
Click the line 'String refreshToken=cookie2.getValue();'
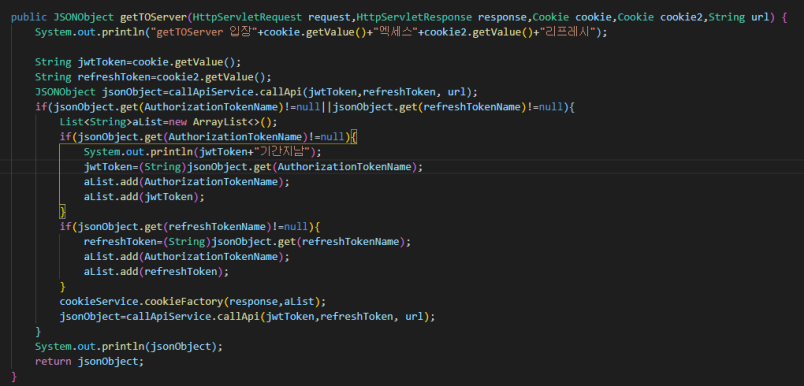[153, 77]
